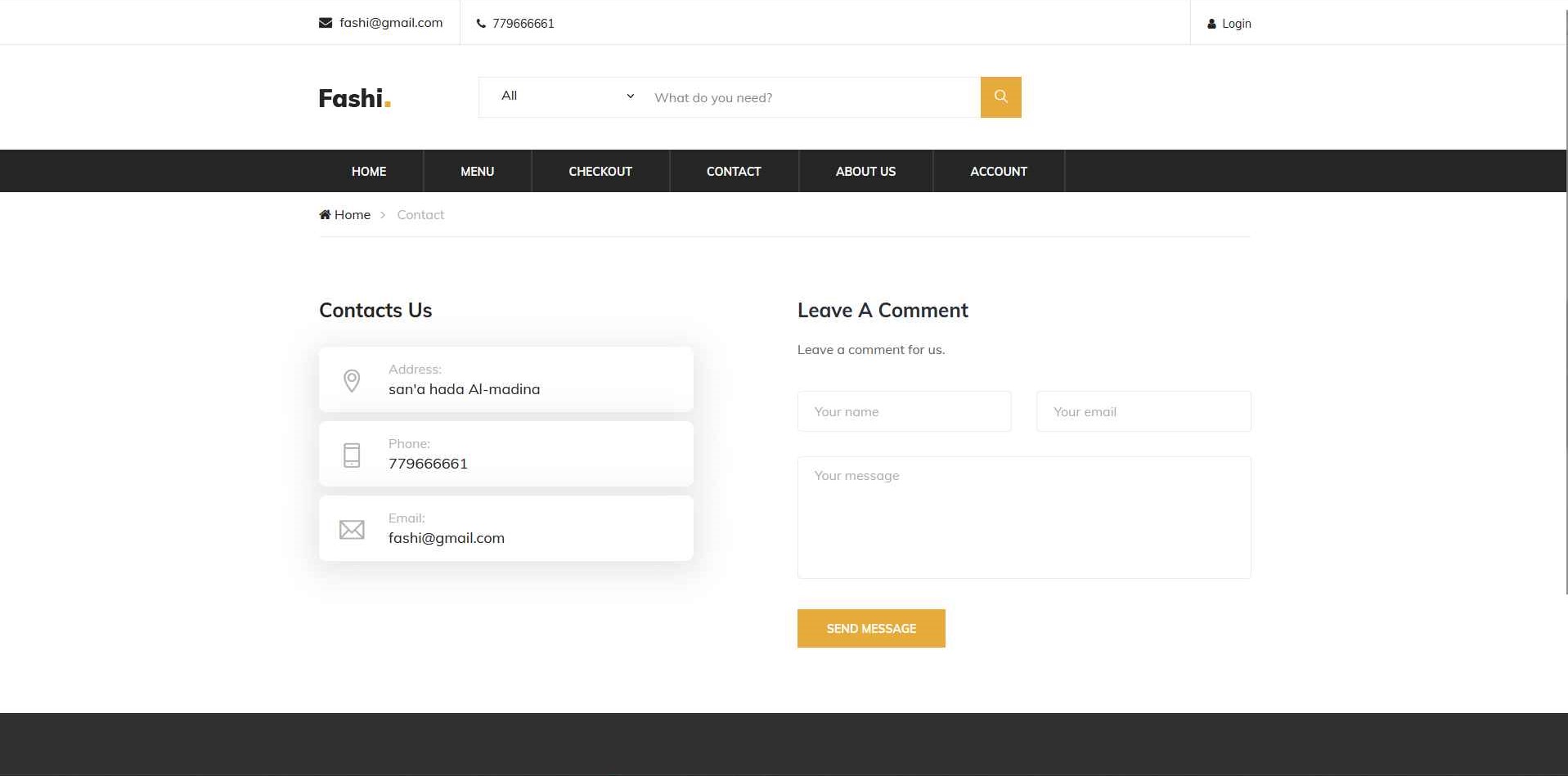Screen dimensions: 1568x776
Task: Open the ACCOUNT nav item
Action: tap(998, 172)
